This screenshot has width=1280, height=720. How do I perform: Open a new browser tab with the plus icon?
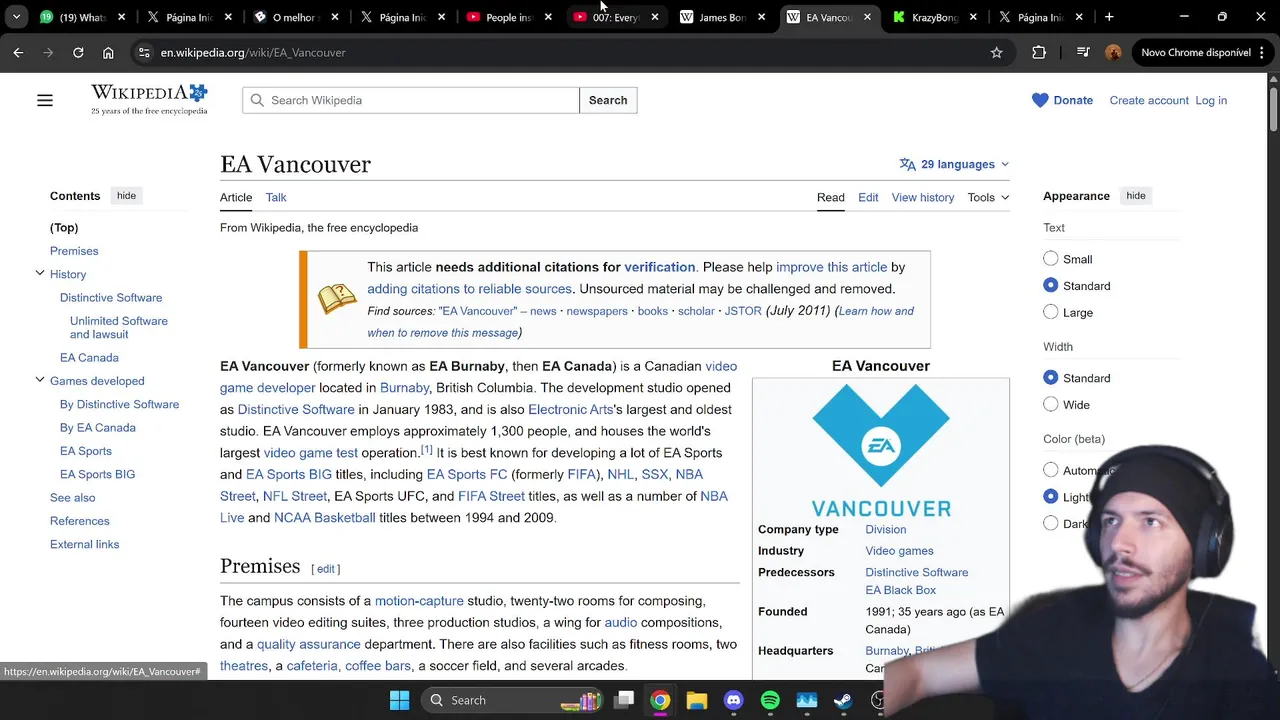pos(1109,17)
